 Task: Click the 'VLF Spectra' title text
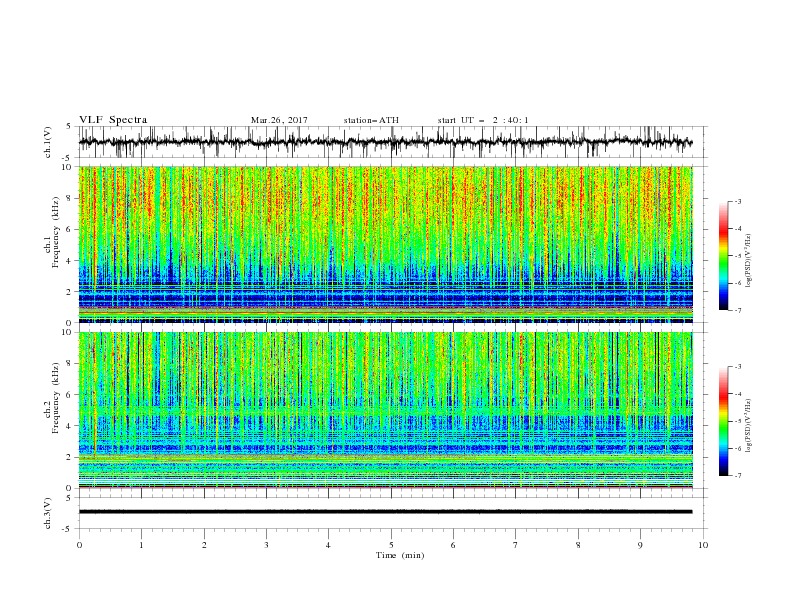click(x=113, y=120)
